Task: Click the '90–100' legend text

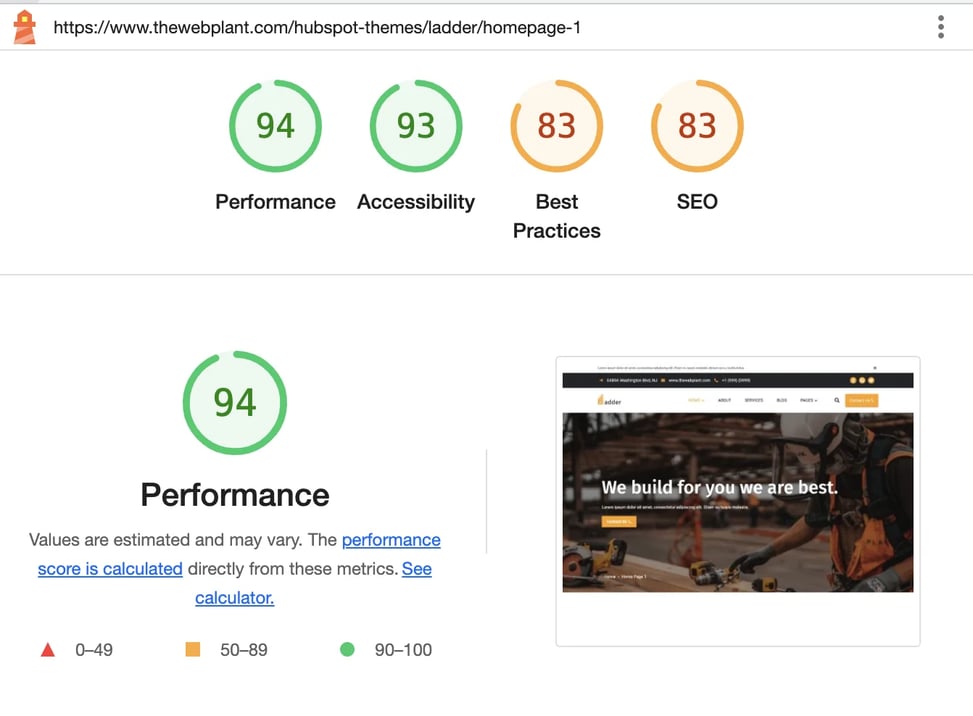Action: (x=403, y=650)
